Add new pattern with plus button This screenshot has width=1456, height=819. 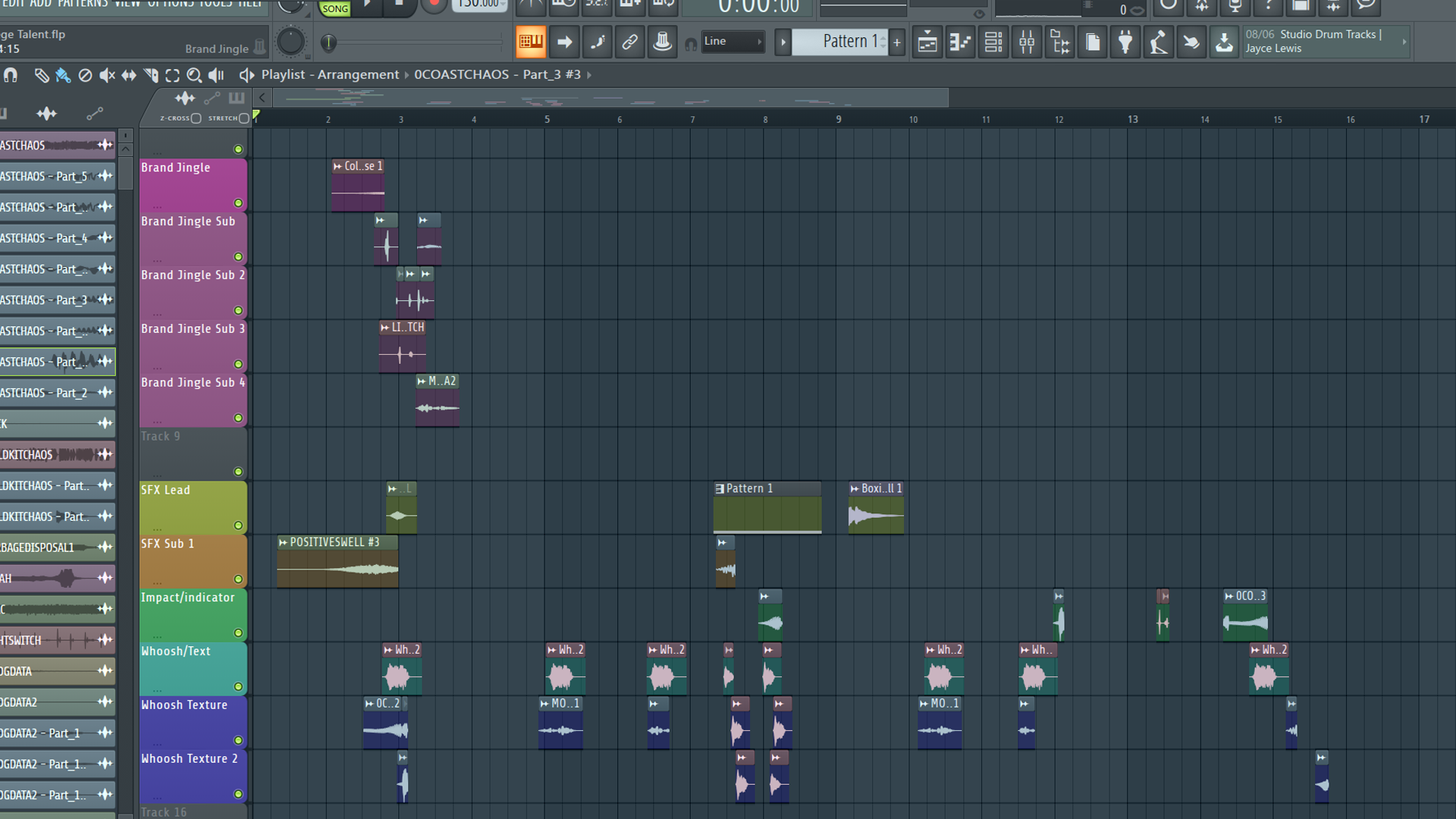click(897, 42)
